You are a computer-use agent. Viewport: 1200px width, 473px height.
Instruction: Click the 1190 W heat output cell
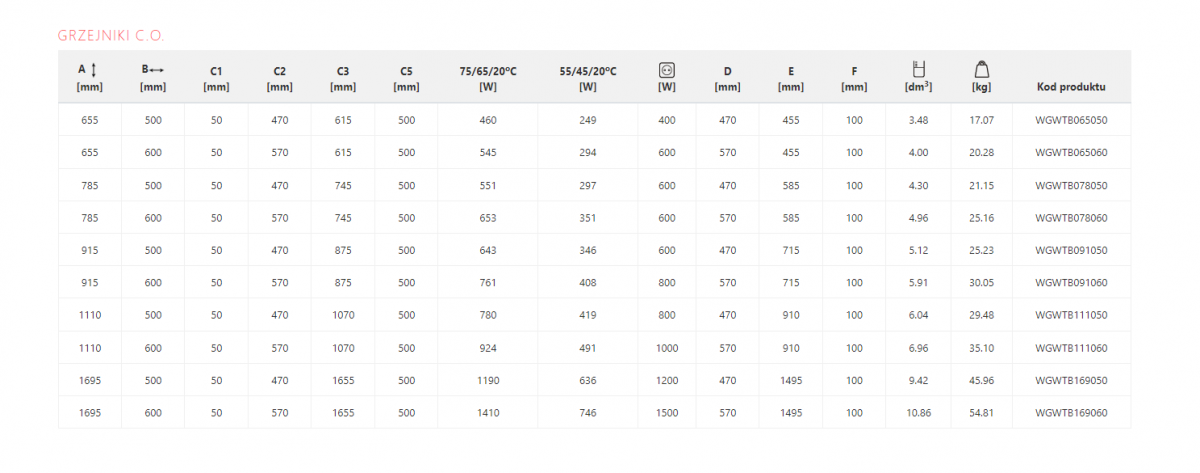[x=488, y=380]
